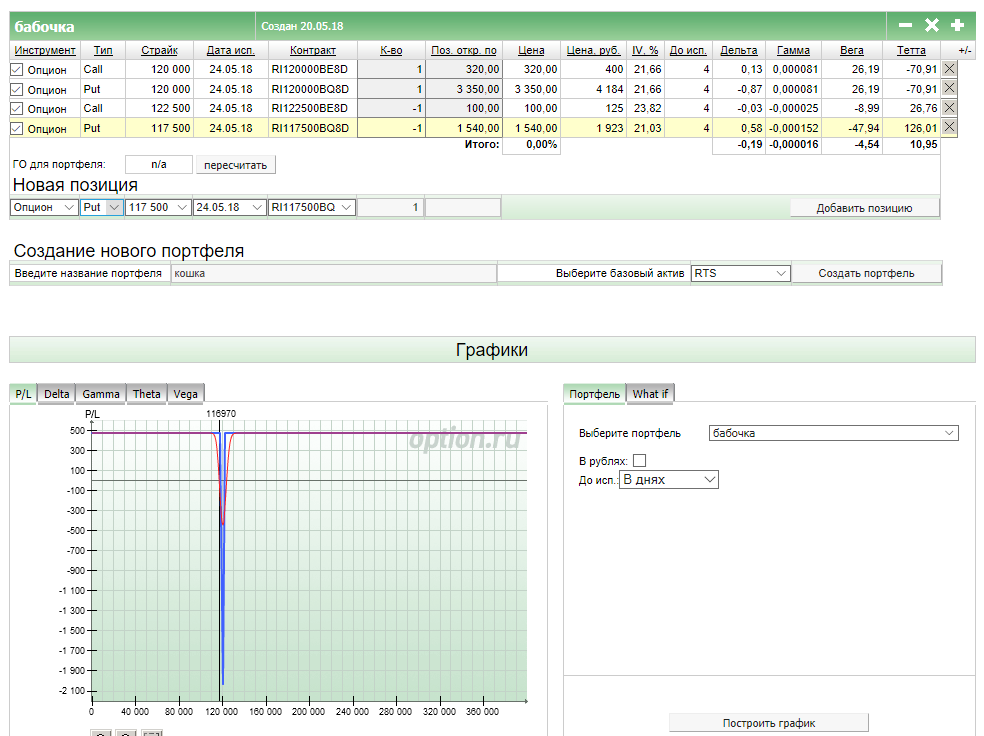984x736 pixels.
Task: Collapse the бабочка portfolio with minus icon
Action: click(905, 25)
